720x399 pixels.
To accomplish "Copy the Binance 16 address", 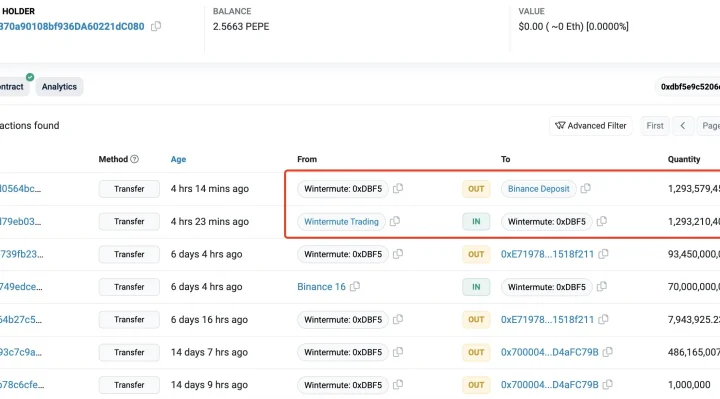I will [x=355, y=287].
